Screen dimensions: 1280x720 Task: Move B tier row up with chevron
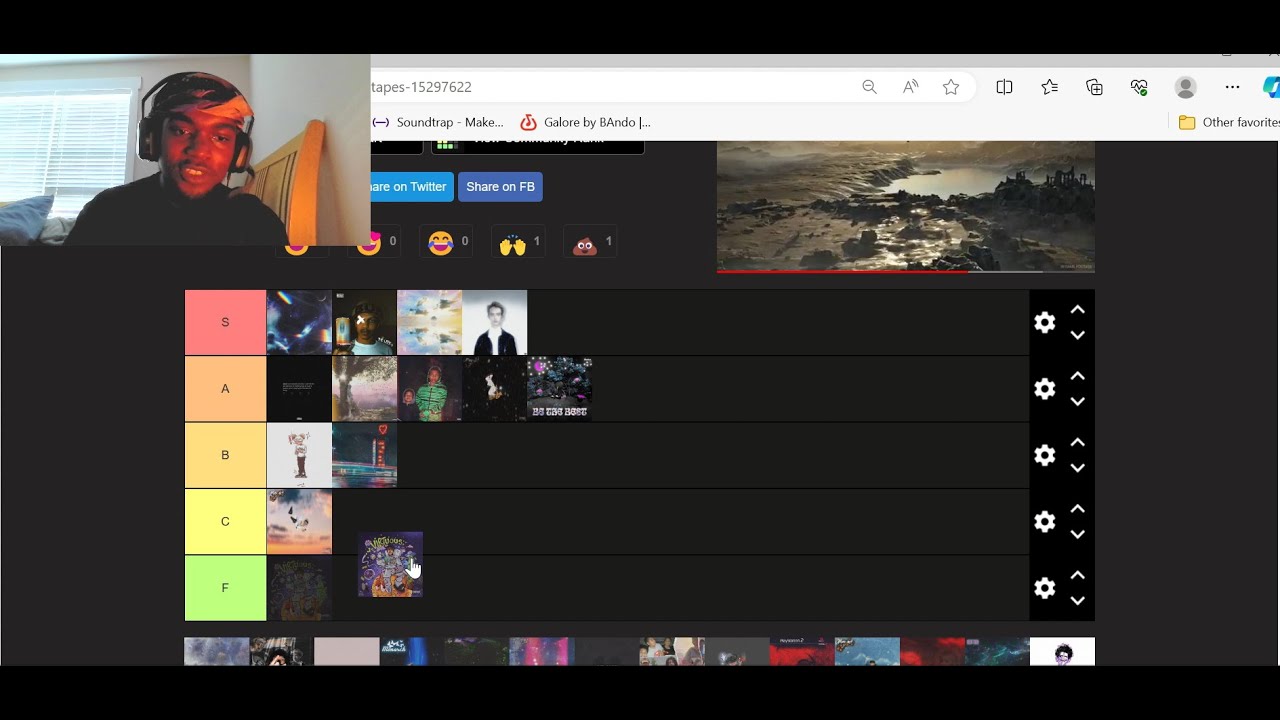pos(1077,442)
